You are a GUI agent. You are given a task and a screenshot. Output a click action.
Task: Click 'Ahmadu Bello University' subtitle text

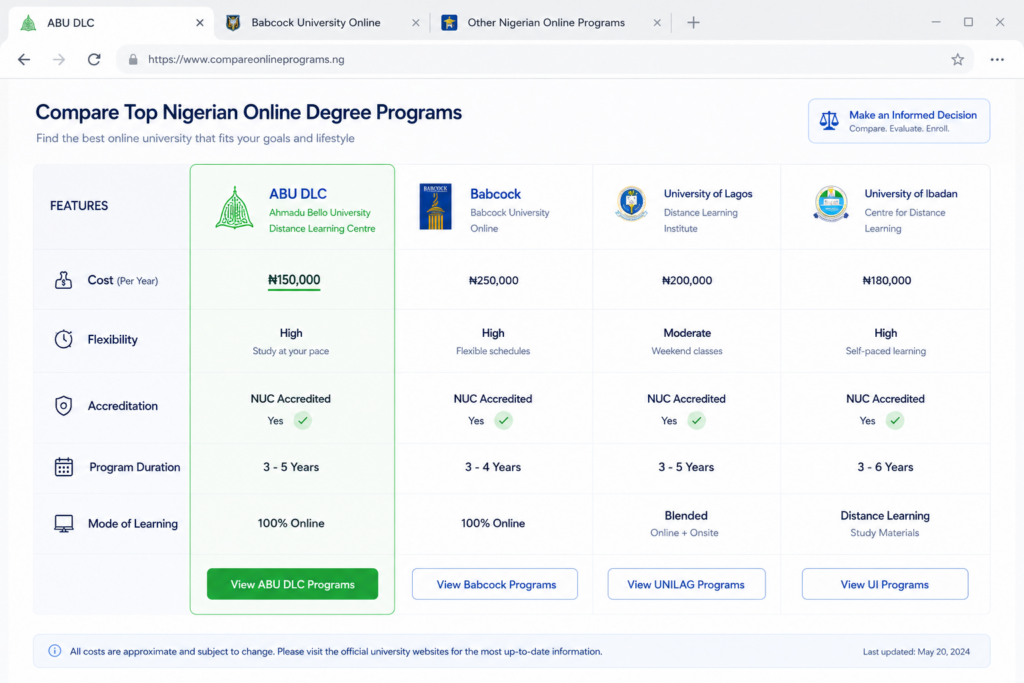point(320,212)
